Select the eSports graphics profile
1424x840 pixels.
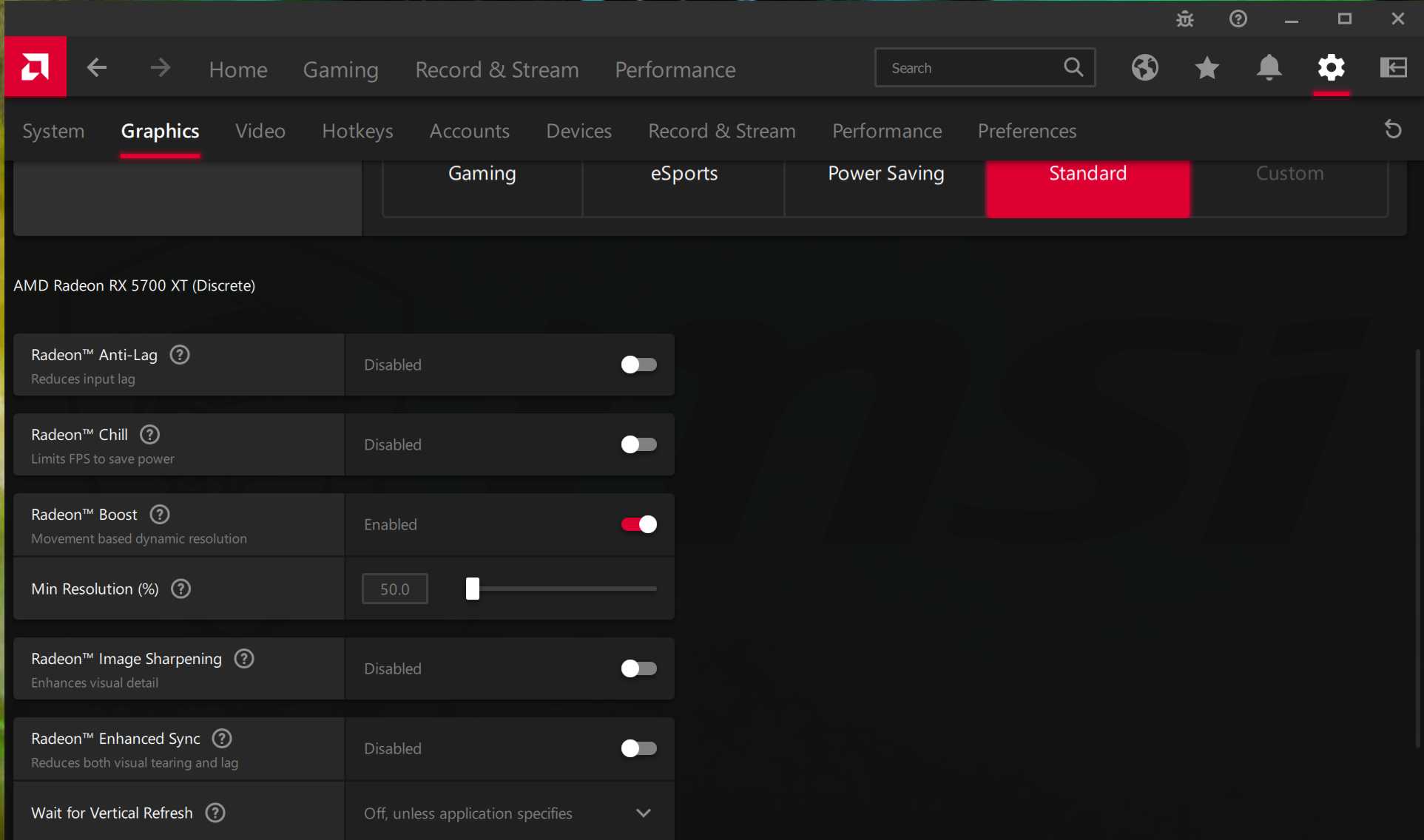click(x=684, y=174)
